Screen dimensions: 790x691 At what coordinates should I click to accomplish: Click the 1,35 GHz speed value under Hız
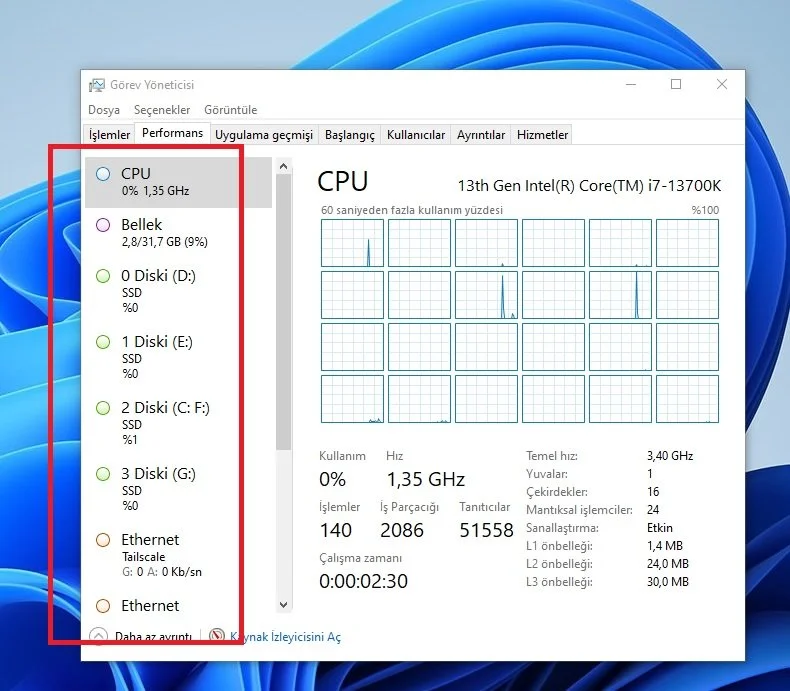[x=425, y=479]
